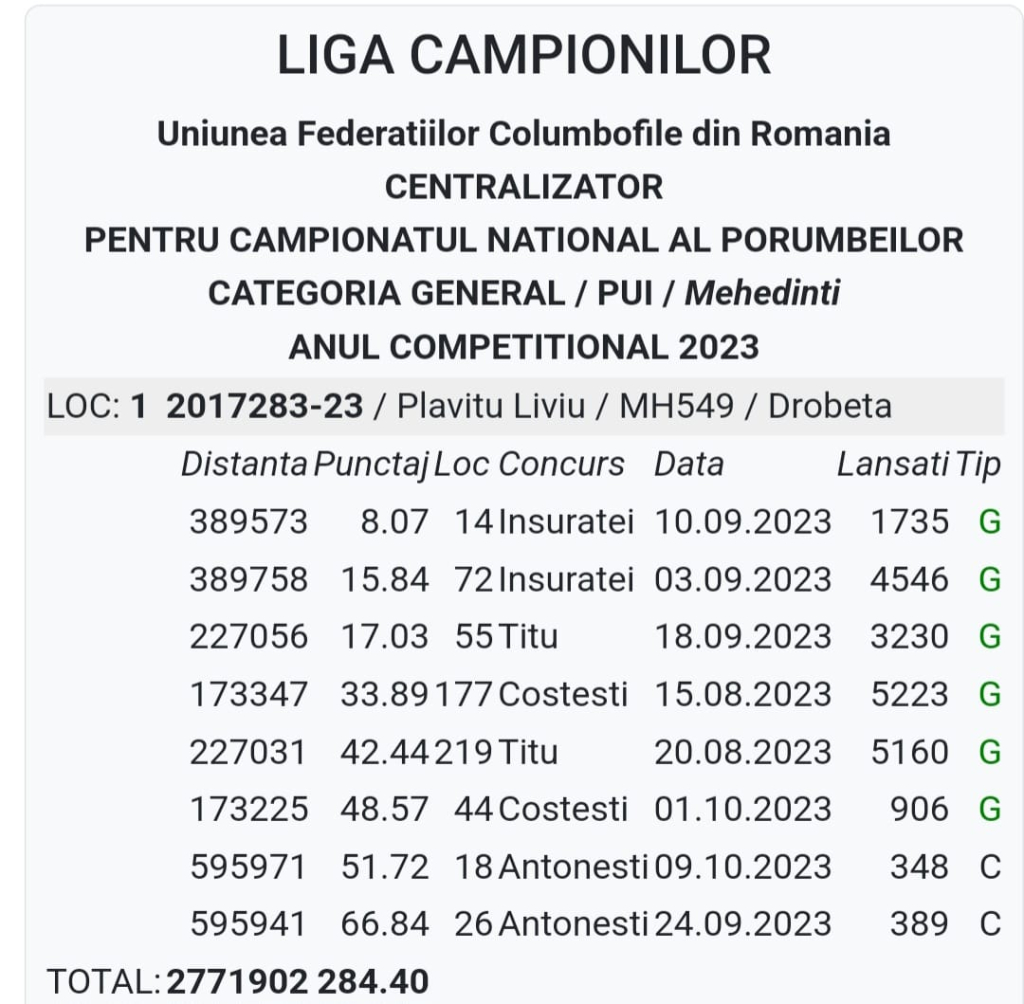Viewport: 1024px width, 1004px height.
Task: Select the Insuratei 03.09.2023 race entry
Action: coord(595,579)
